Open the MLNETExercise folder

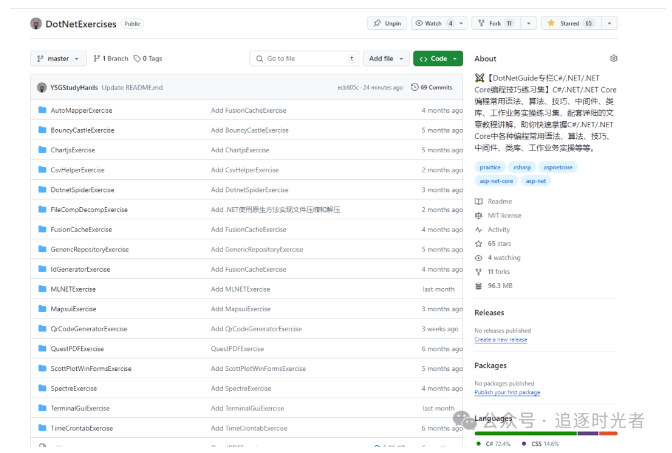[x=73, y=289]
